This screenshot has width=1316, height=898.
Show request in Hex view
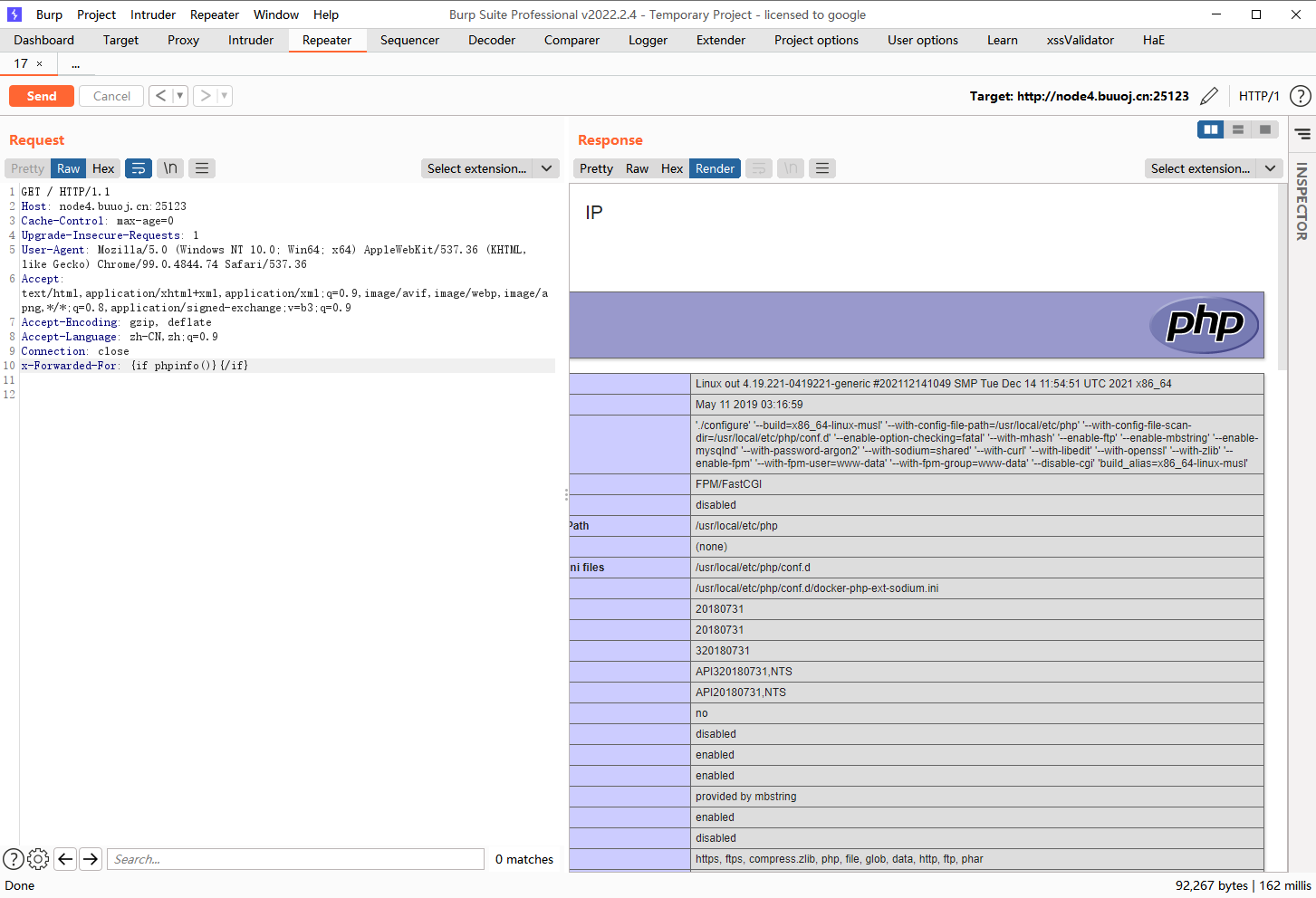[103, 168]
